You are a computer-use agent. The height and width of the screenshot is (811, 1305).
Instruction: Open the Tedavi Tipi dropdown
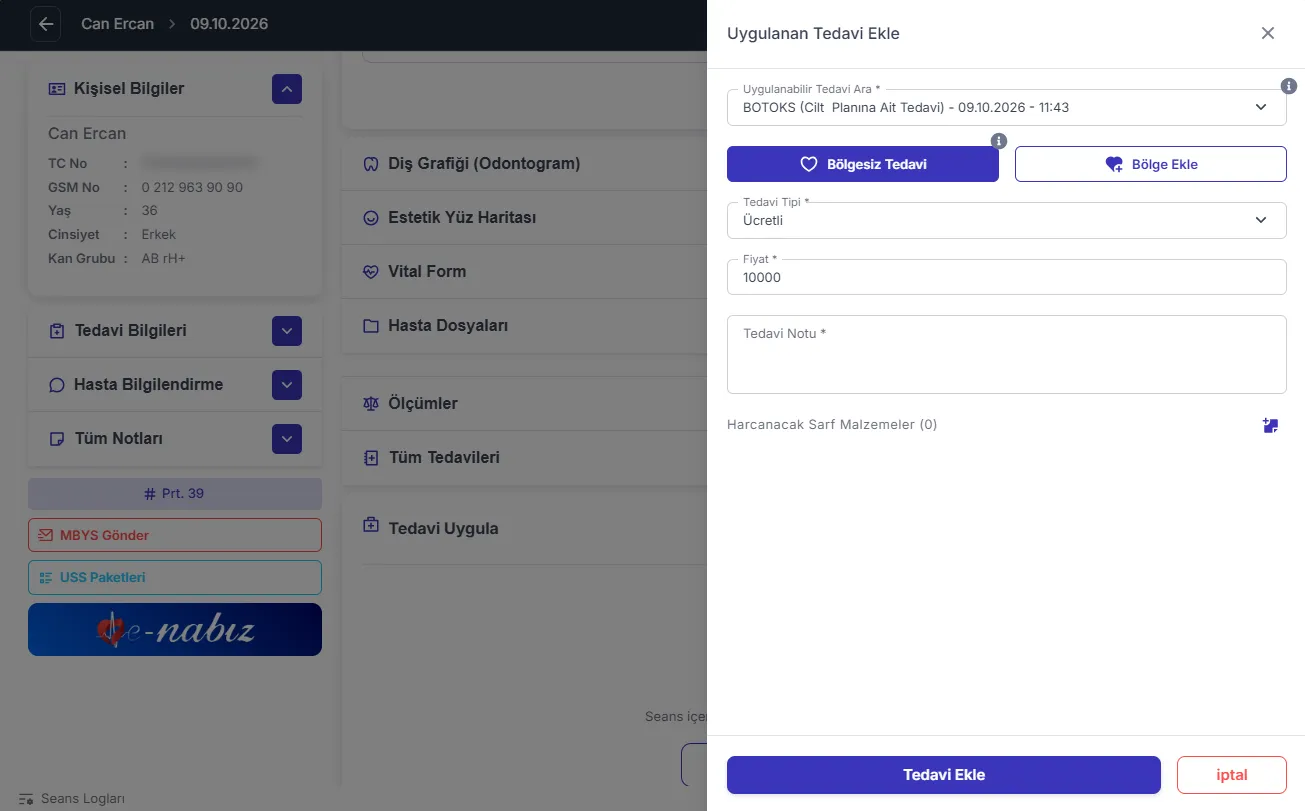click(1007, 220)
